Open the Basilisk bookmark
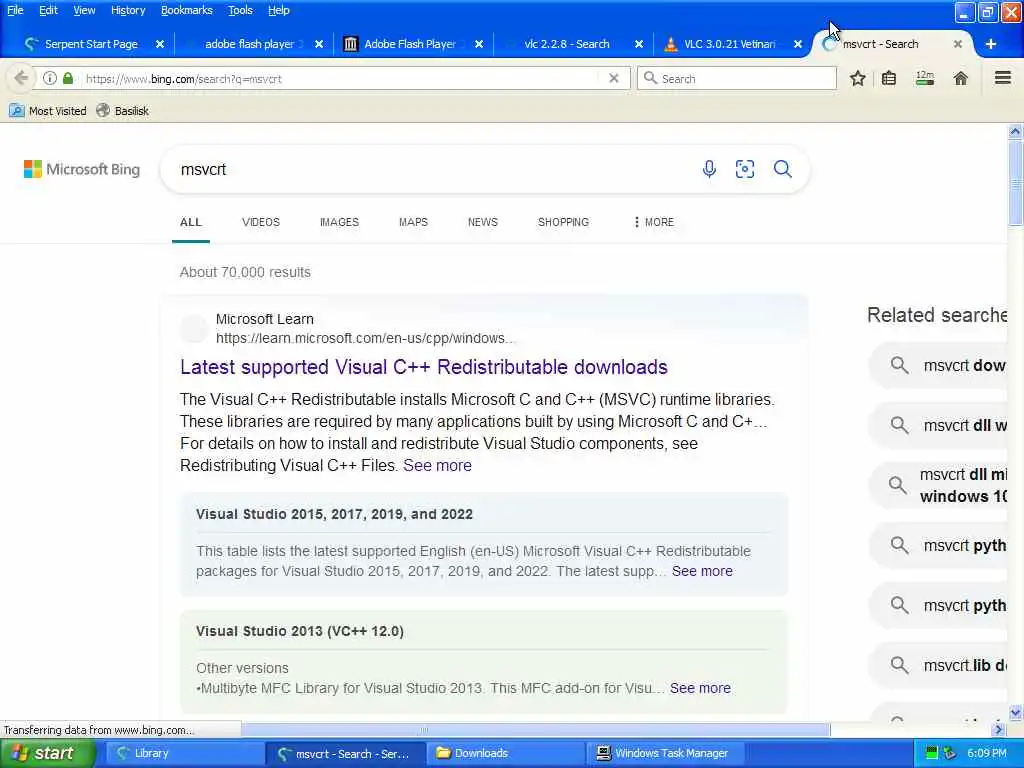 [123, 110]
